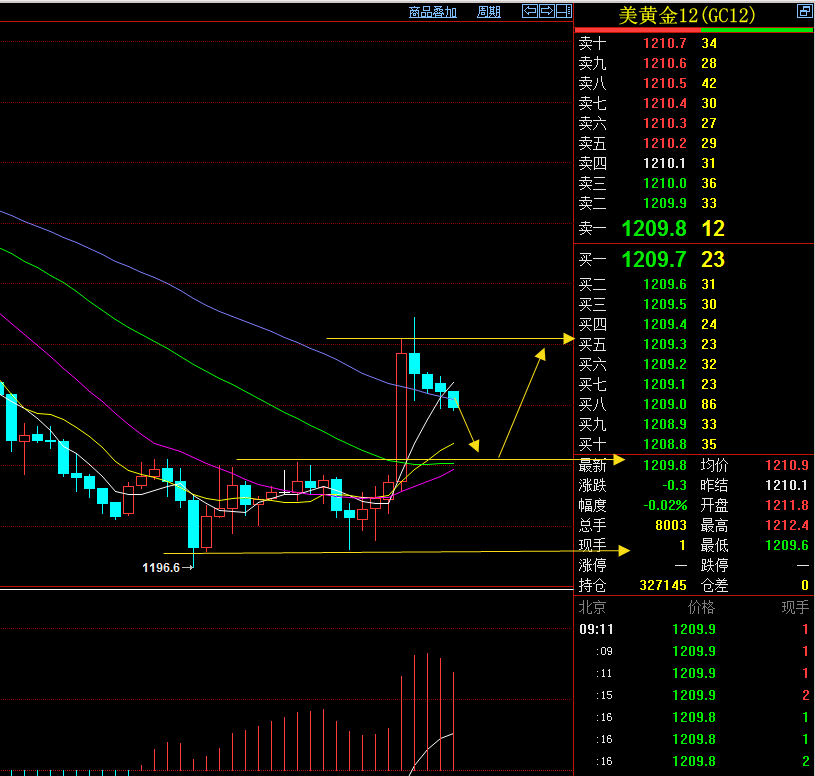Click the restore window icon beside GC12 title
This screenshot has height=776, width=815.
click(804, 12)
